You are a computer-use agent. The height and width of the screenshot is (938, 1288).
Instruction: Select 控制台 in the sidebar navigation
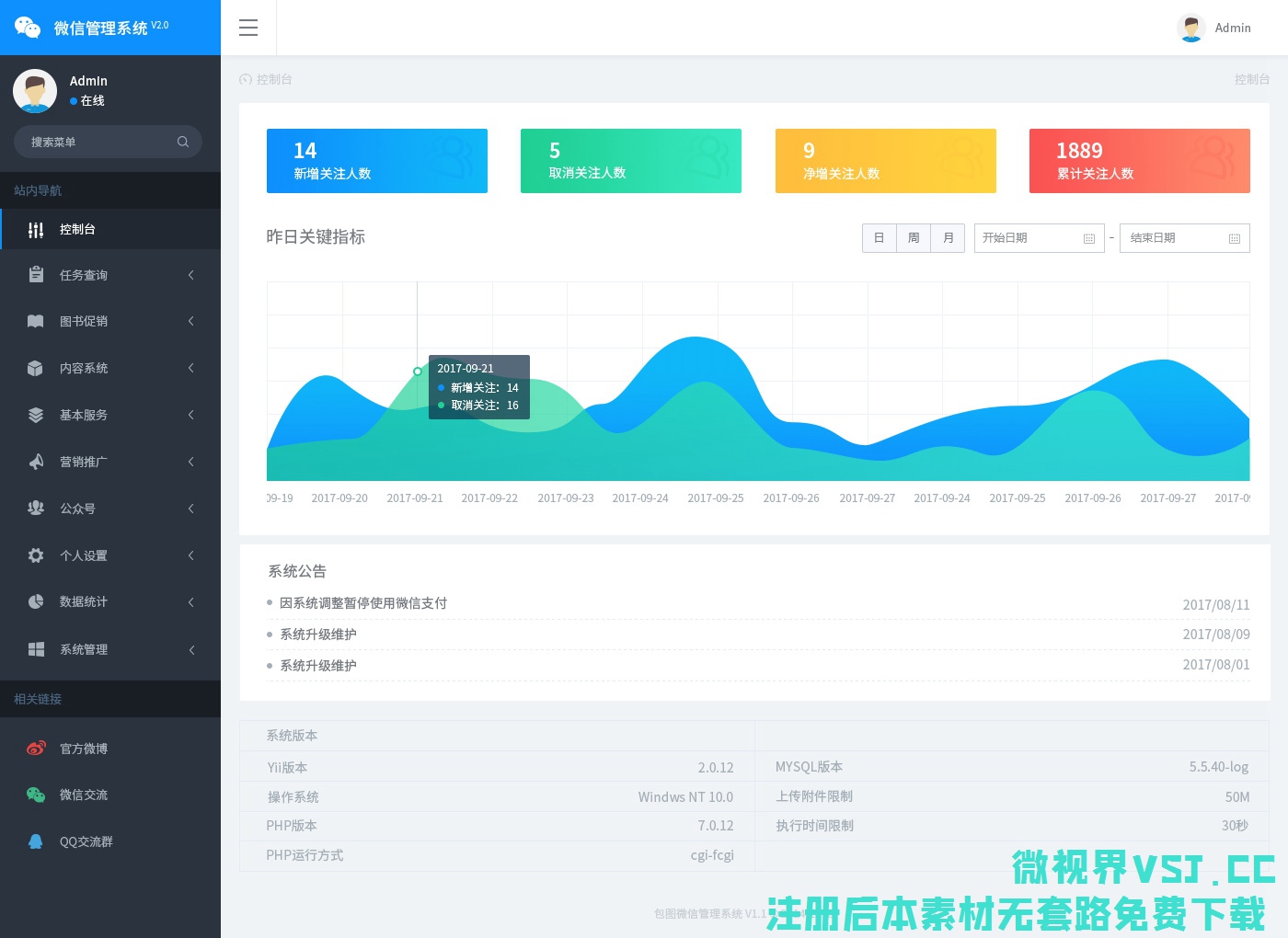pyautogui.click(x=77, y=229)
